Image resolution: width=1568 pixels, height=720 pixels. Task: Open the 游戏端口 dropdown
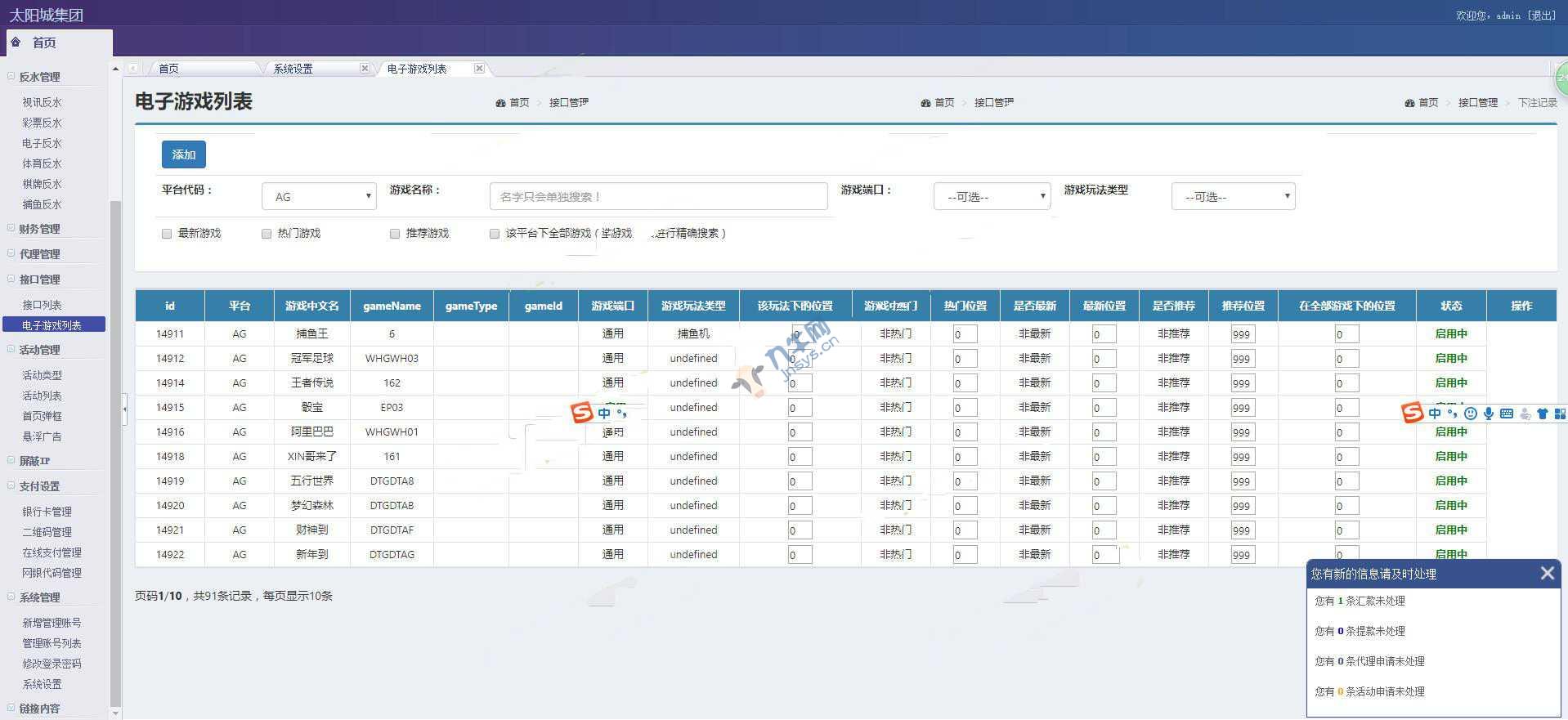pos(992,196)
